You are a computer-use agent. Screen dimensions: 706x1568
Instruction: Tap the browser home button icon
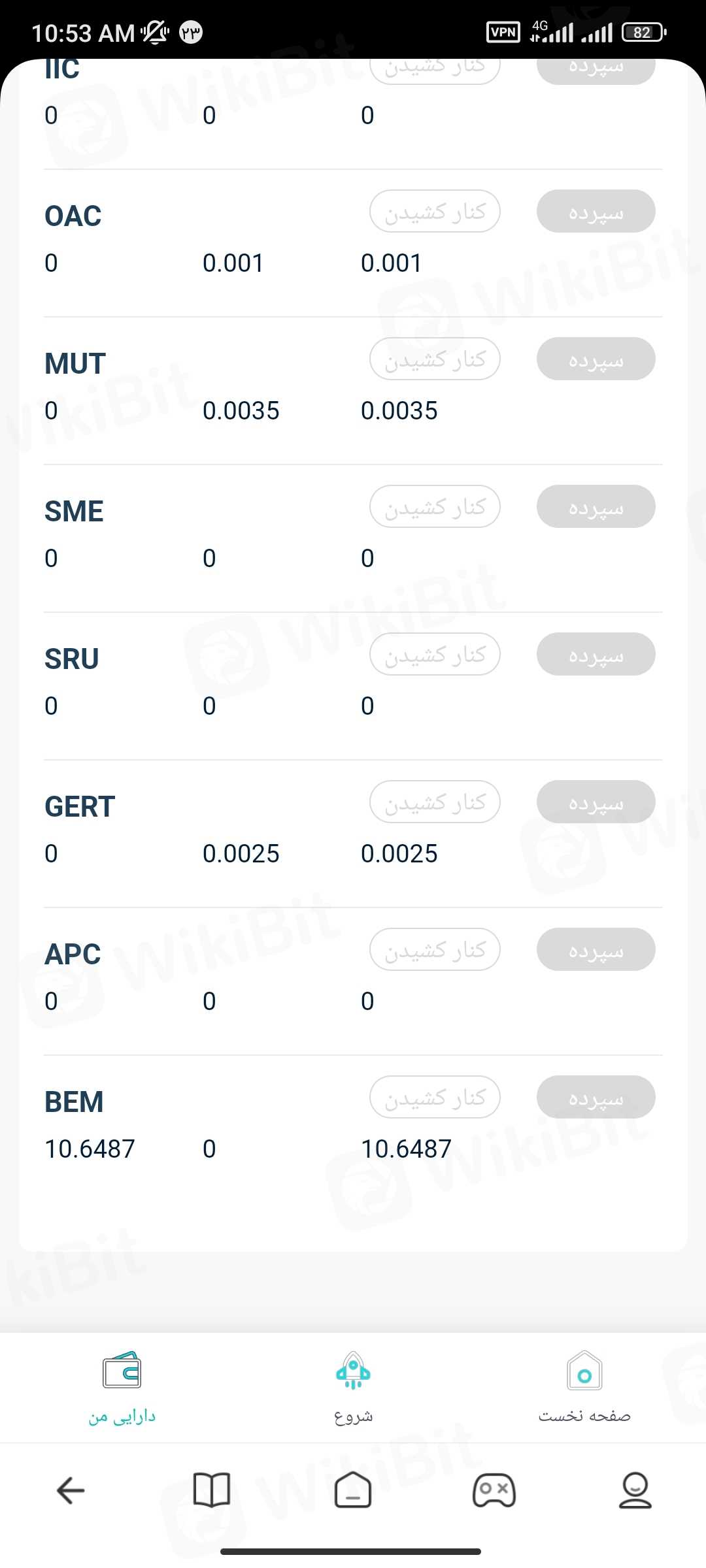point(353,1490)
